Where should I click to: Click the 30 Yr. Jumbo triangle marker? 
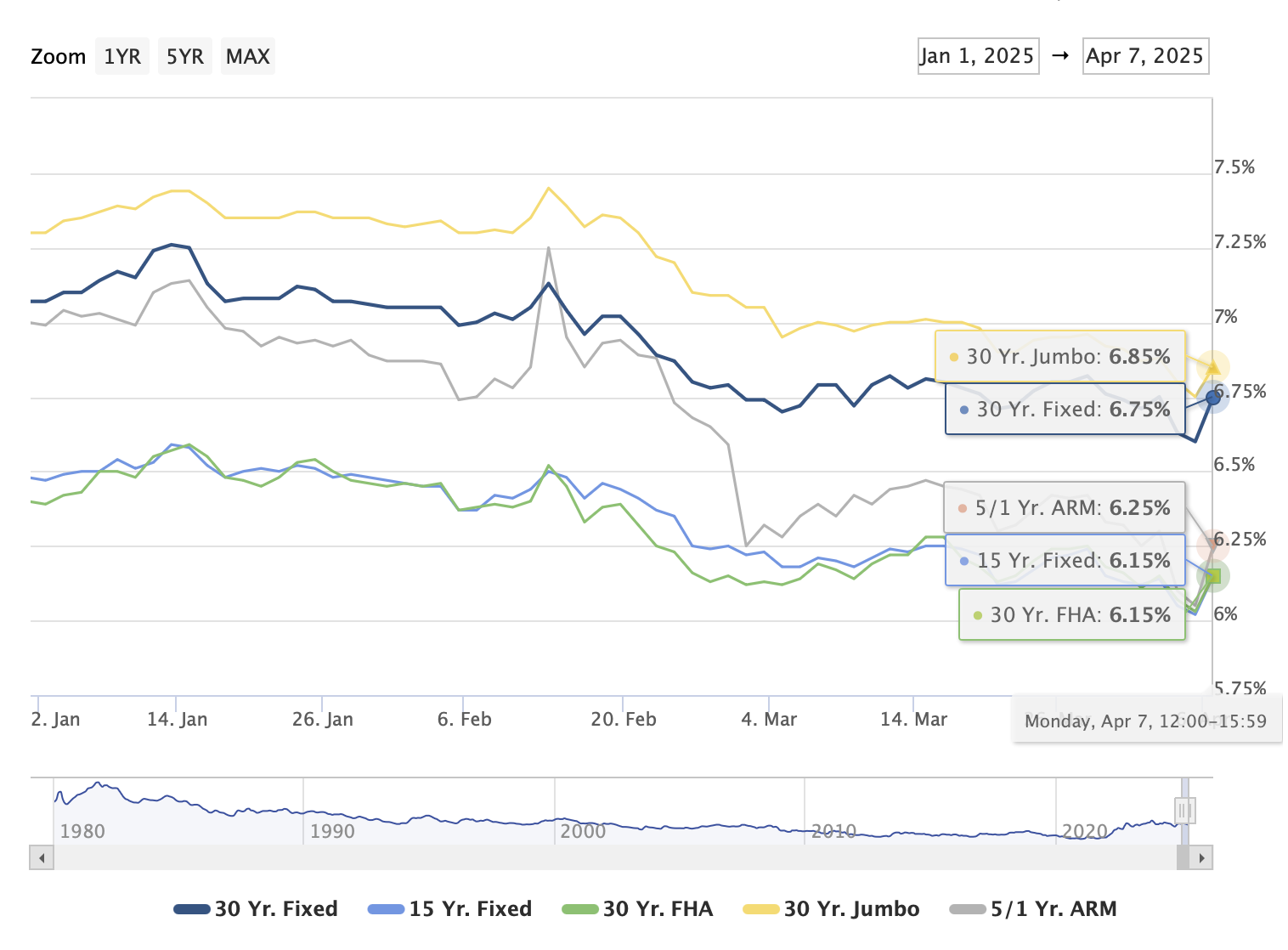1212,367
